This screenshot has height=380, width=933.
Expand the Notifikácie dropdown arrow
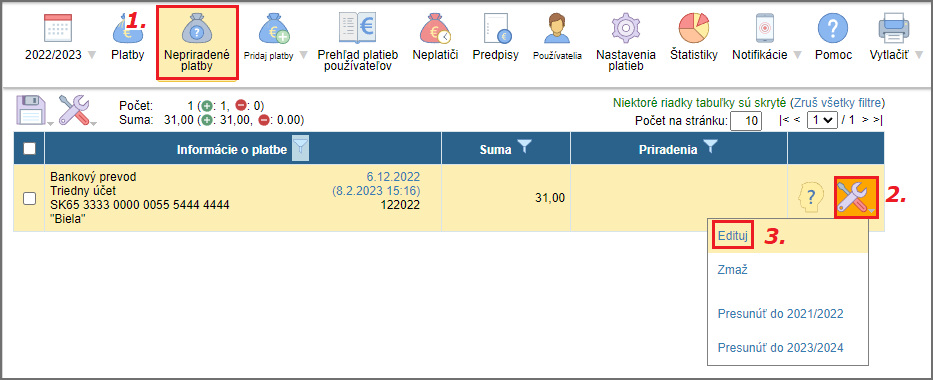797,55
